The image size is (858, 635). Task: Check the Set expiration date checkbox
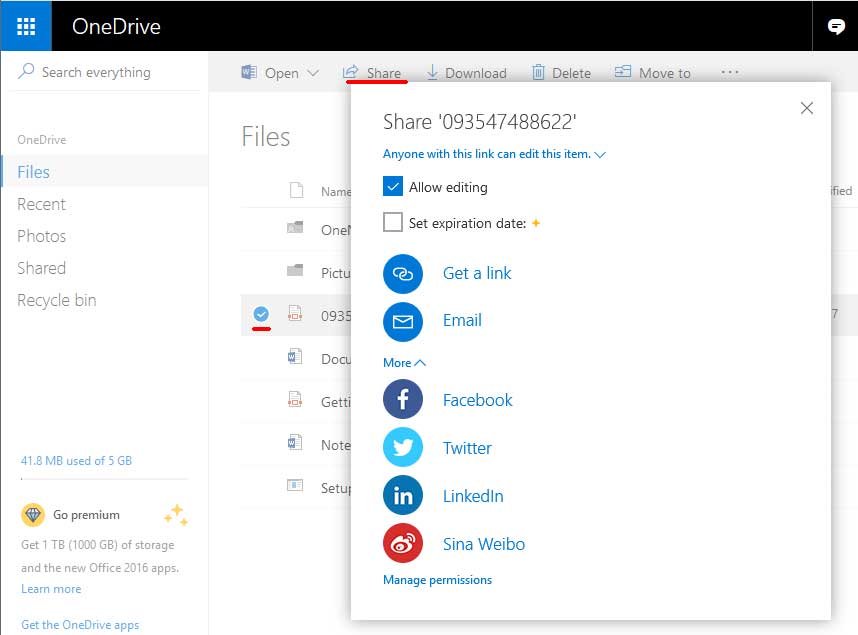tap(393, 222)
